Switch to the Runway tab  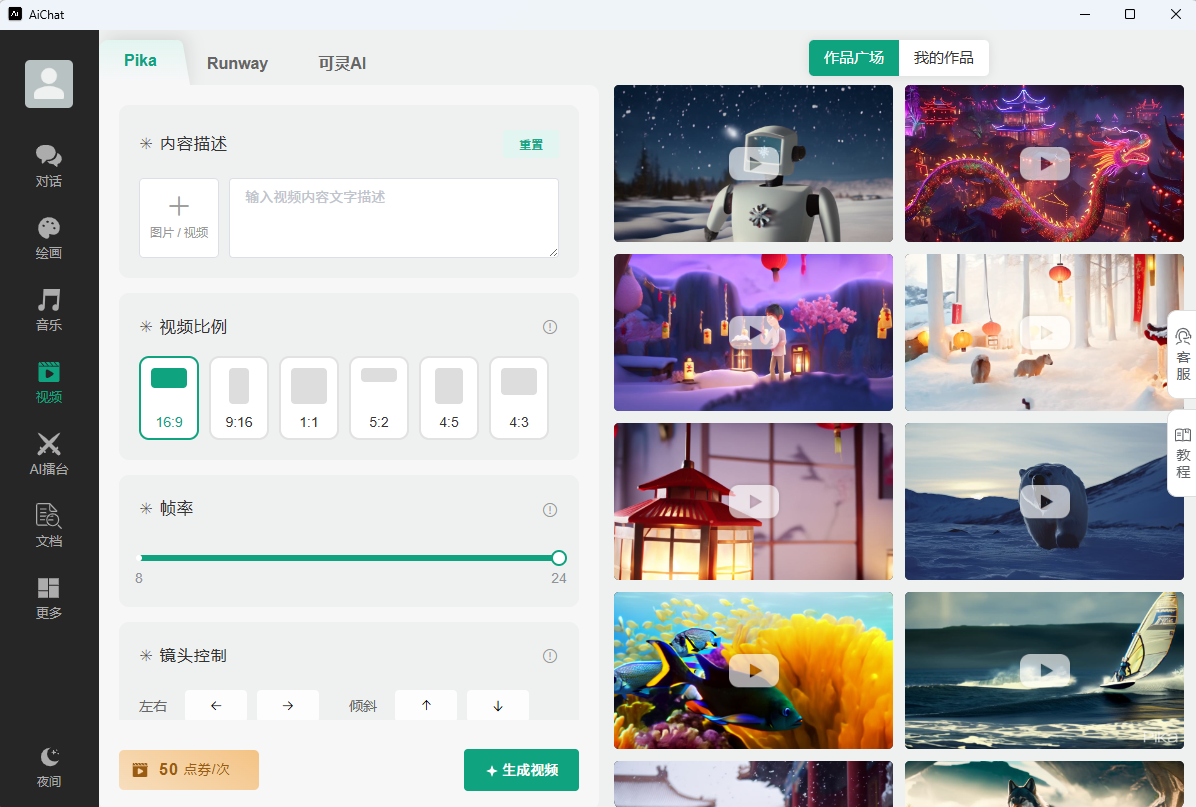(x=237, y=63)
